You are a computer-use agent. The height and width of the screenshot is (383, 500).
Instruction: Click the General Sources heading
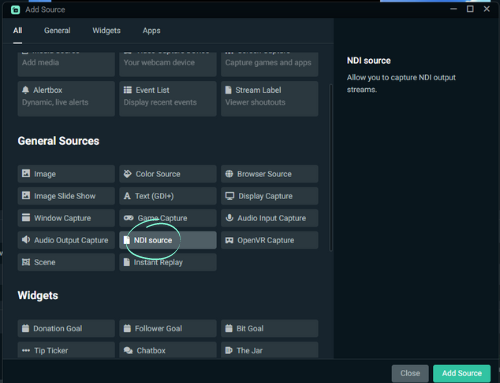point(58,141)
